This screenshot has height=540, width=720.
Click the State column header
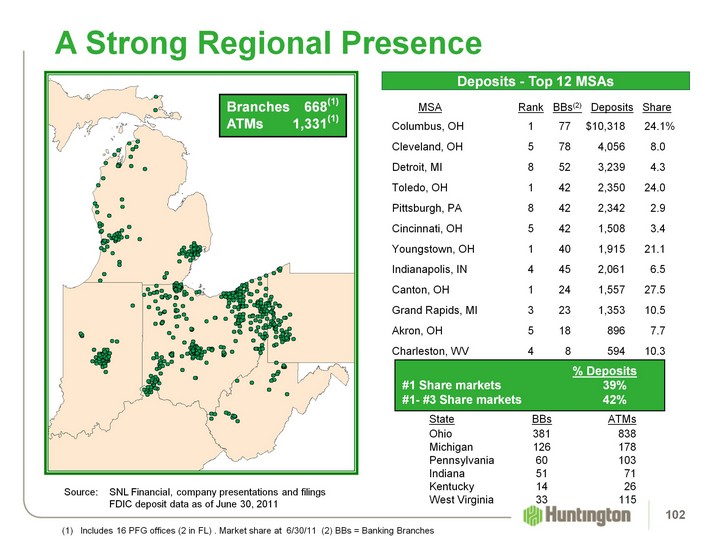tap(441, 419)
